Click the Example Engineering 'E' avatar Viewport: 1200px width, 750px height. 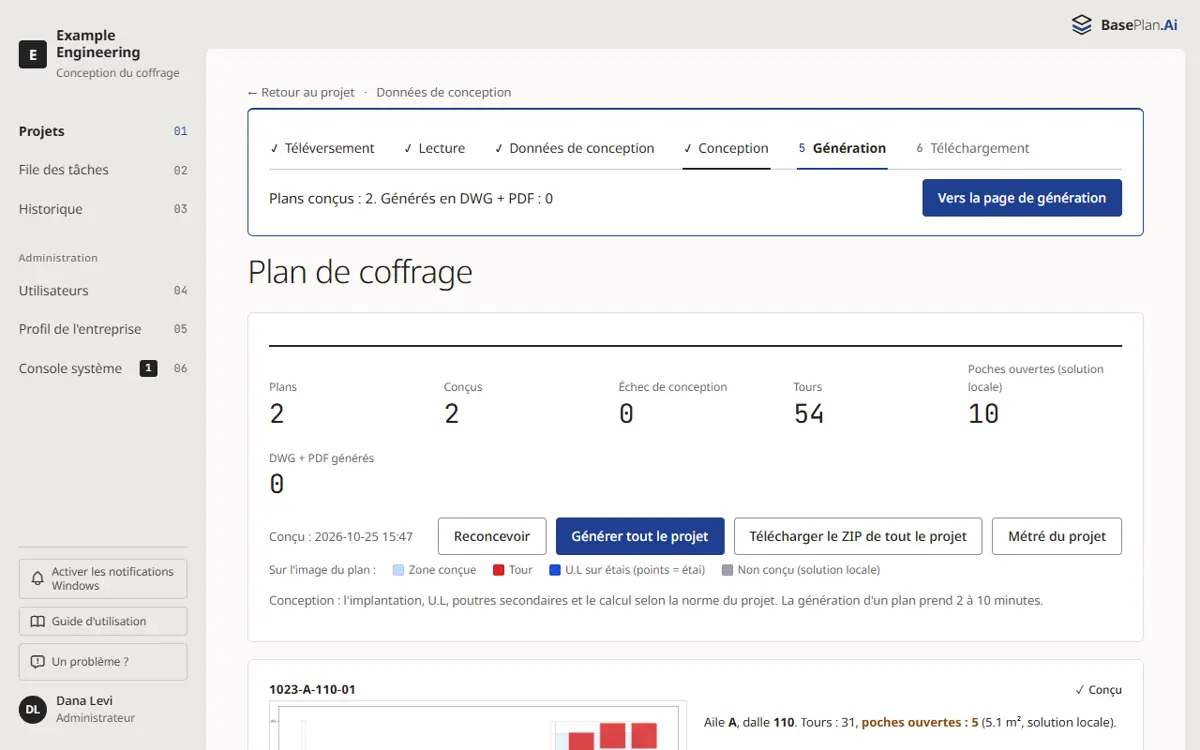(x=33, y=55)
